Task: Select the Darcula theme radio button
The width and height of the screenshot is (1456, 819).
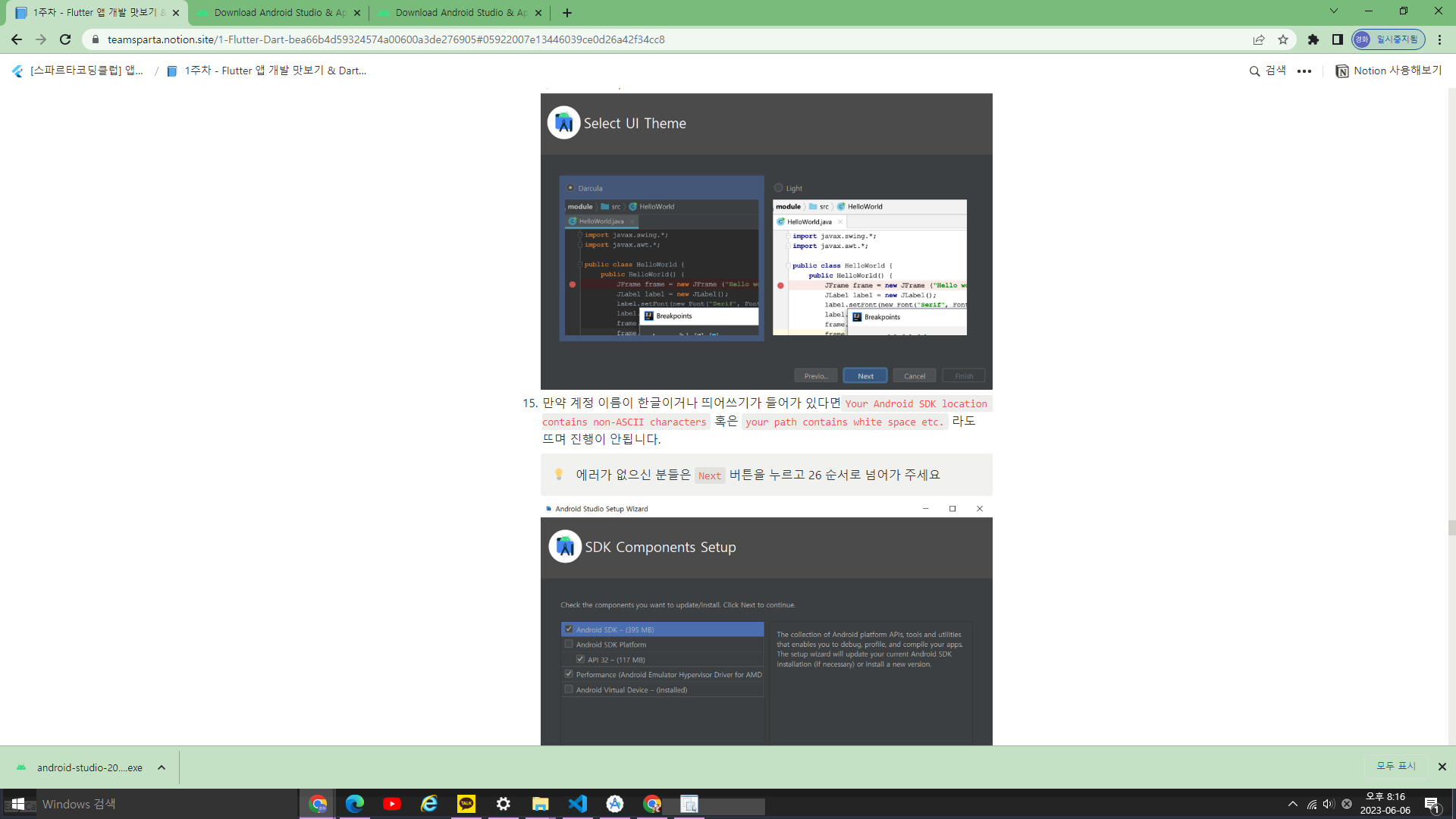Action: coord(570,188)
